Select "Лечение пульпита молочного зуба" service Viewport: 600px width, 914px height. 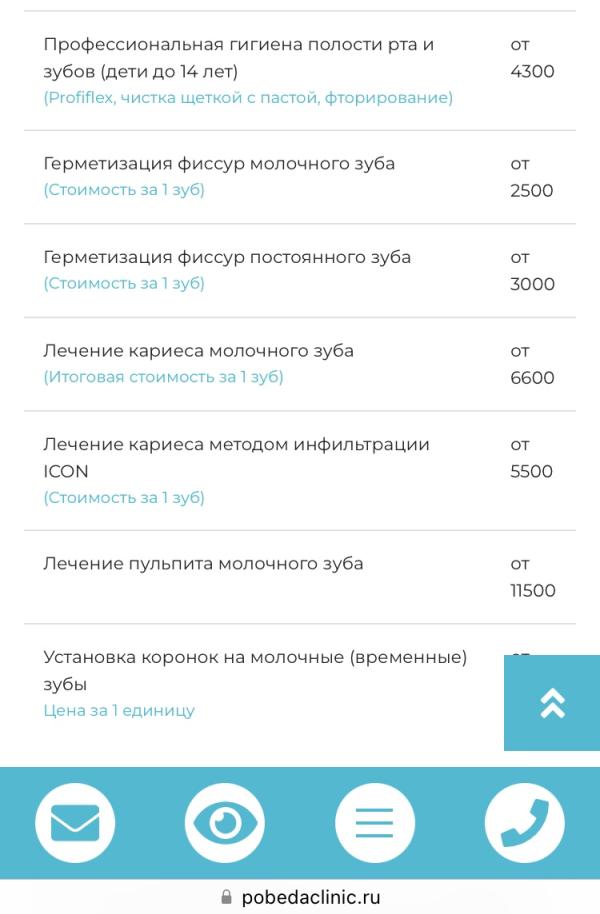point(203,564)
